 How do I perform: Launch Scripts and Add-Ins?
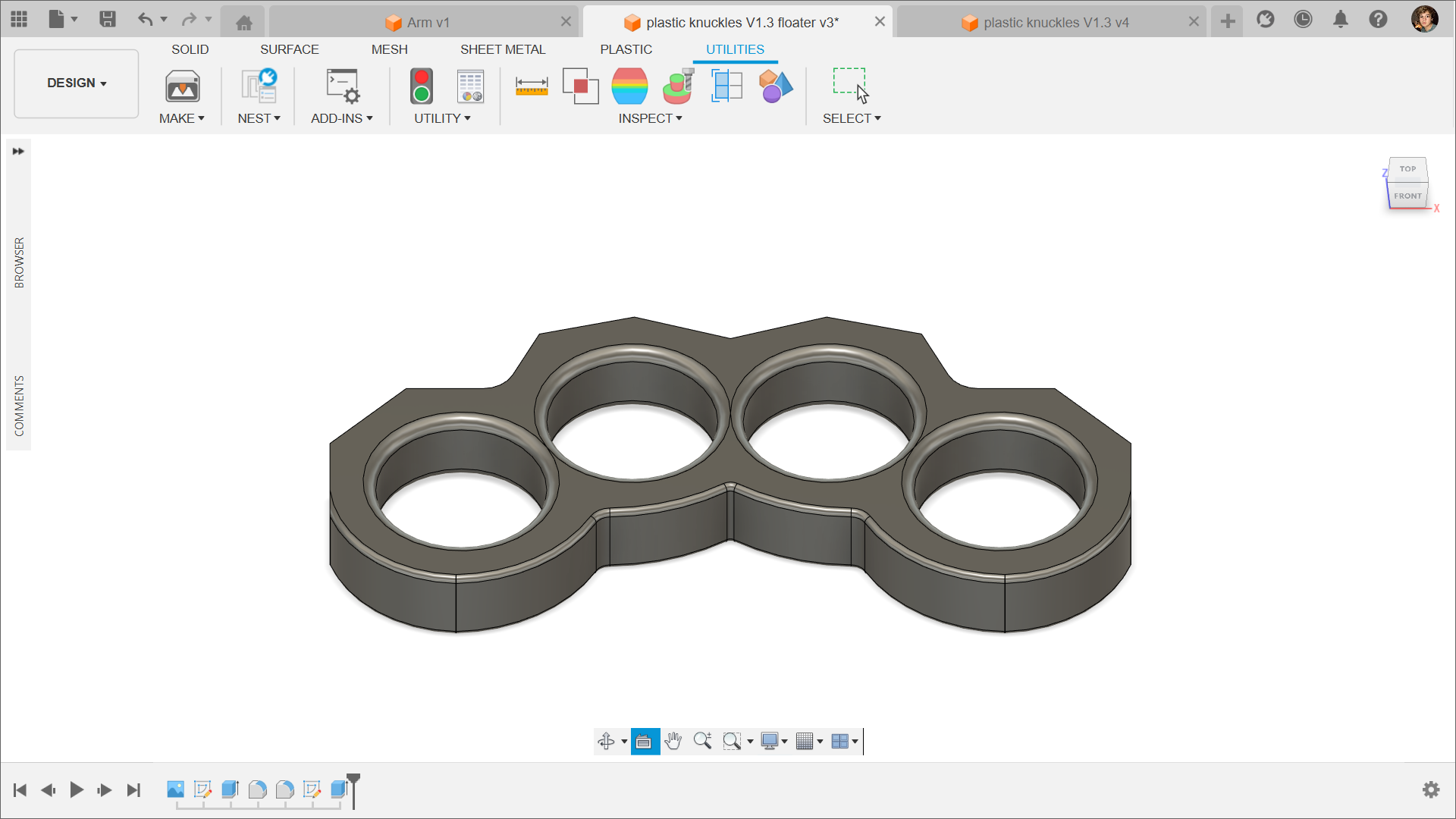coord(342,86)
